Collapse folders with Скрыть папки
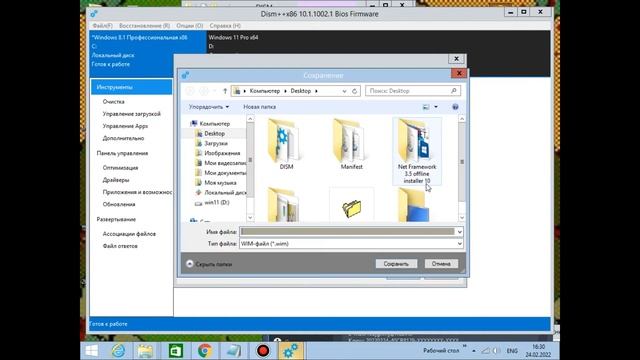 click(x=209, y=264)
